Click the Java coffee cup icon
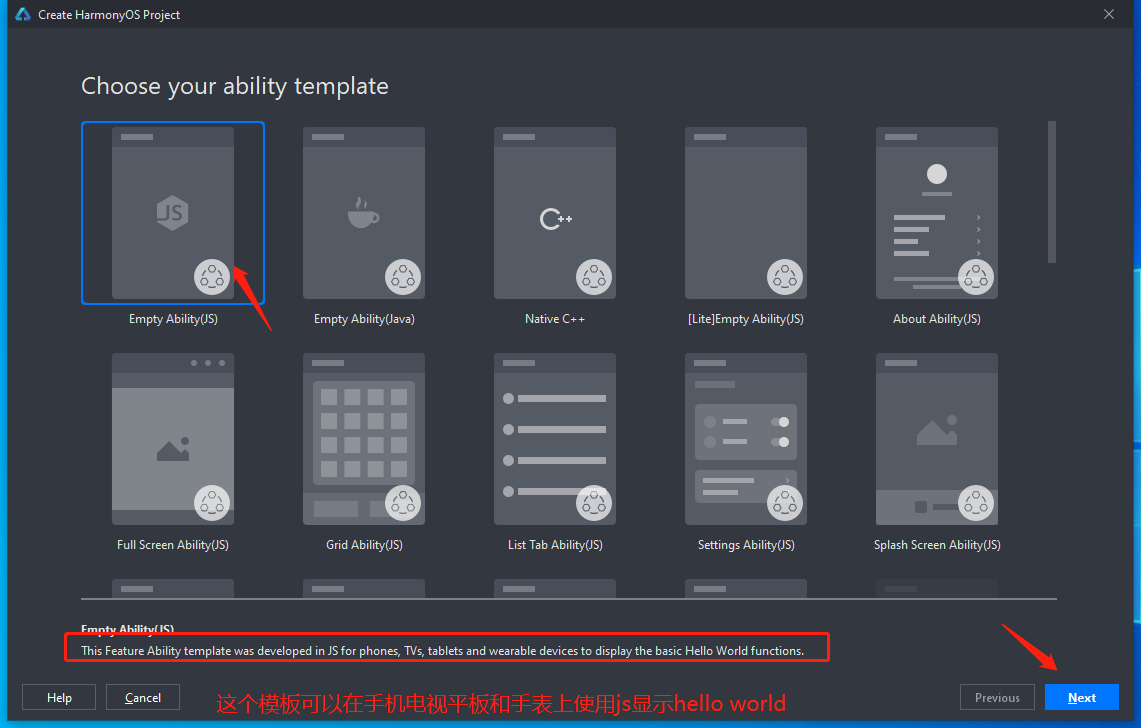The image size is (1141, 728). click(363, 213)
